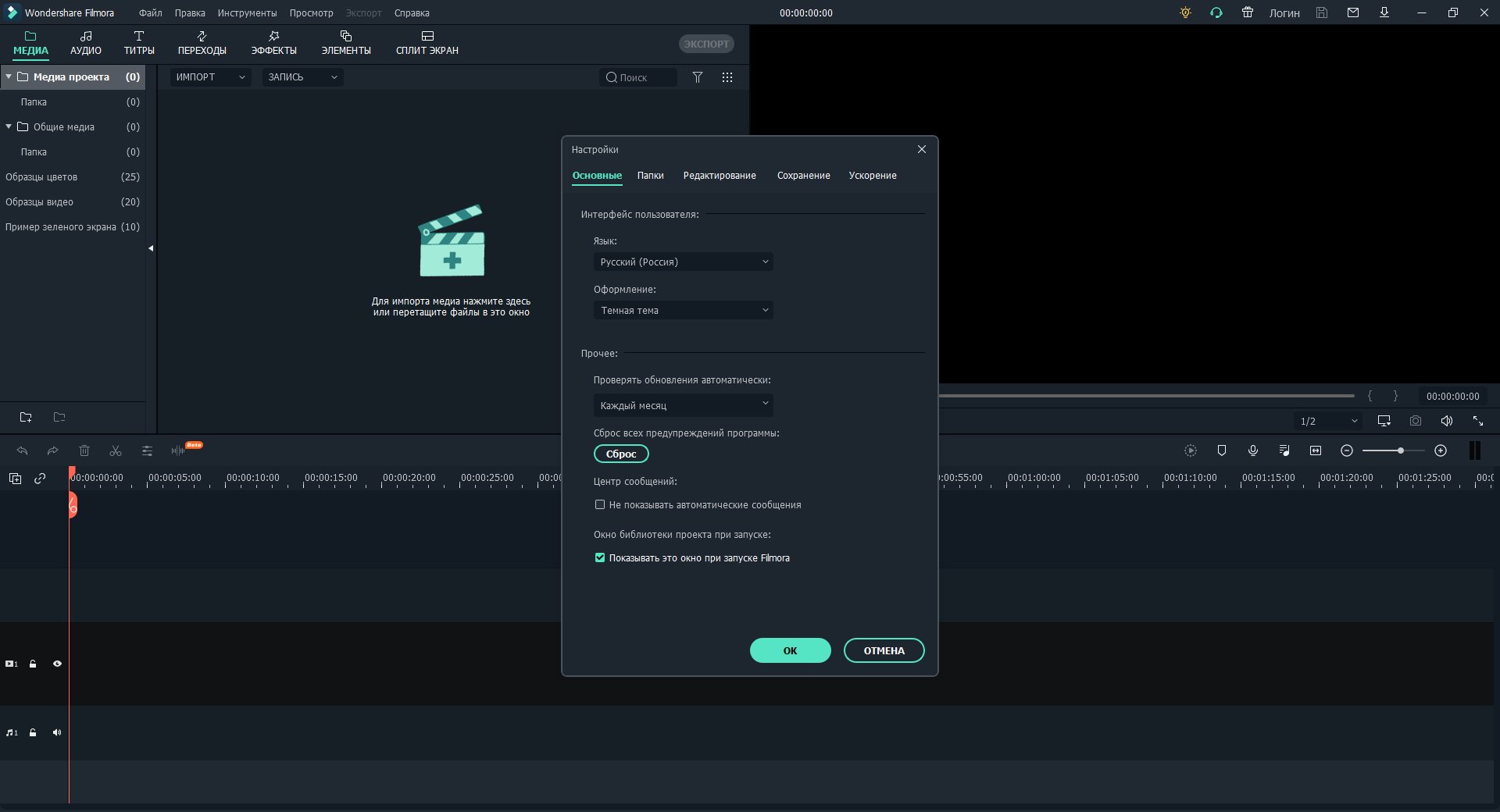Switch to the Ускорение settings tab
This screenshot has height=812, width=1500.
(873, 176)
